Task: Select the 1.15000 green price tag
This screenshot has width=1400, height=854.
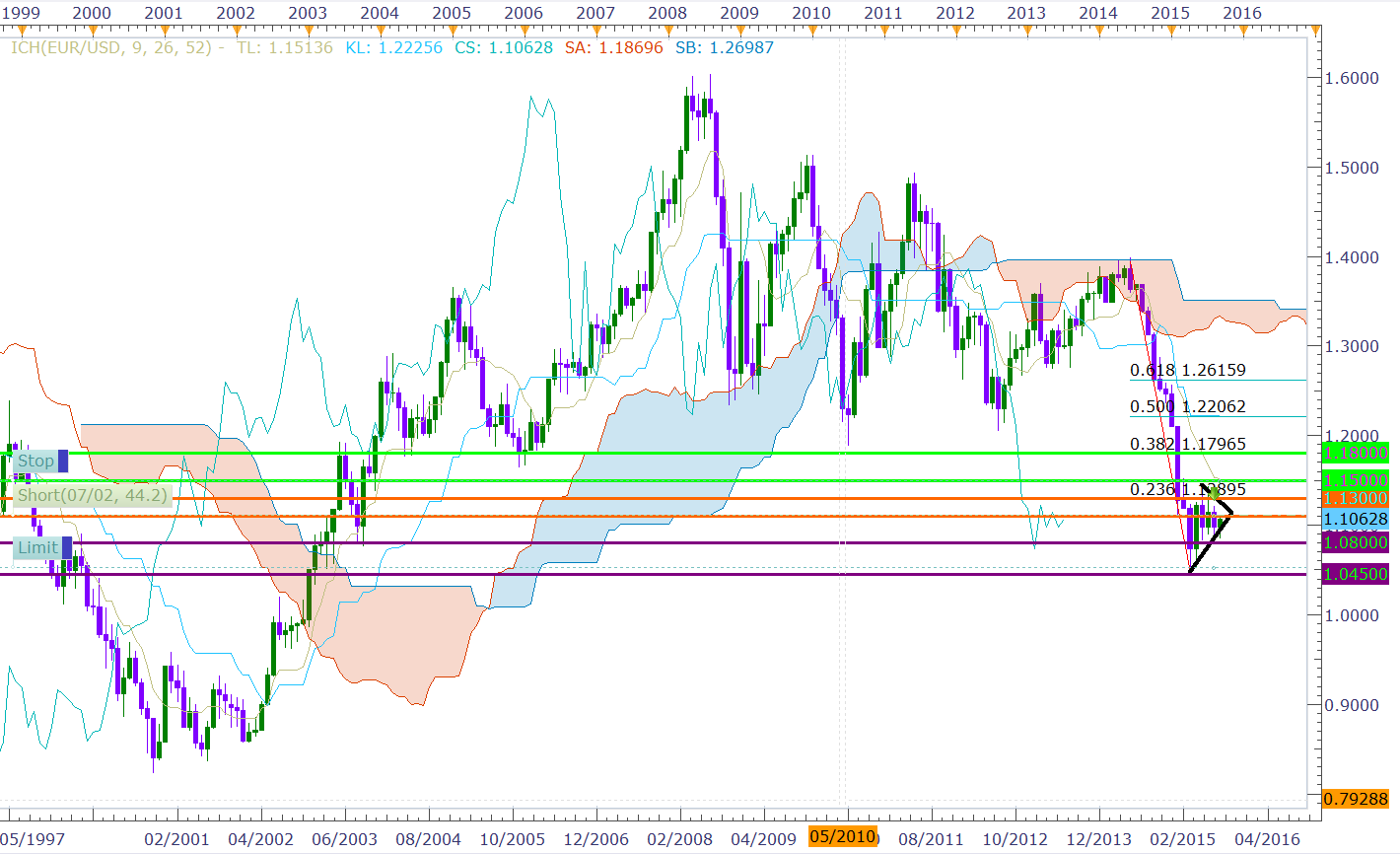Action: pos(1355,480)
